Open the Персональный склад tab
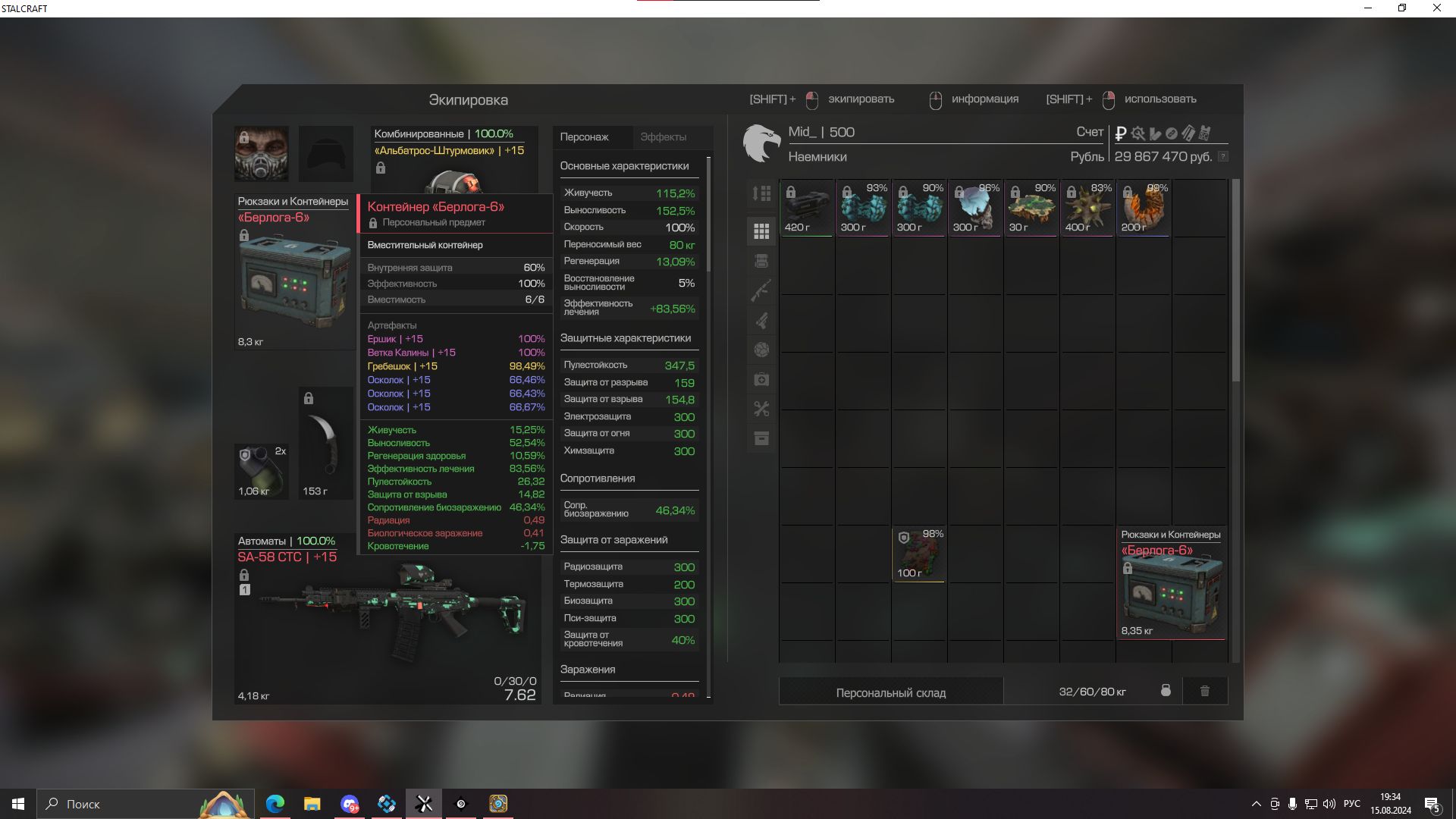Screen dimensions: 1456x819 tap(891, 692)
